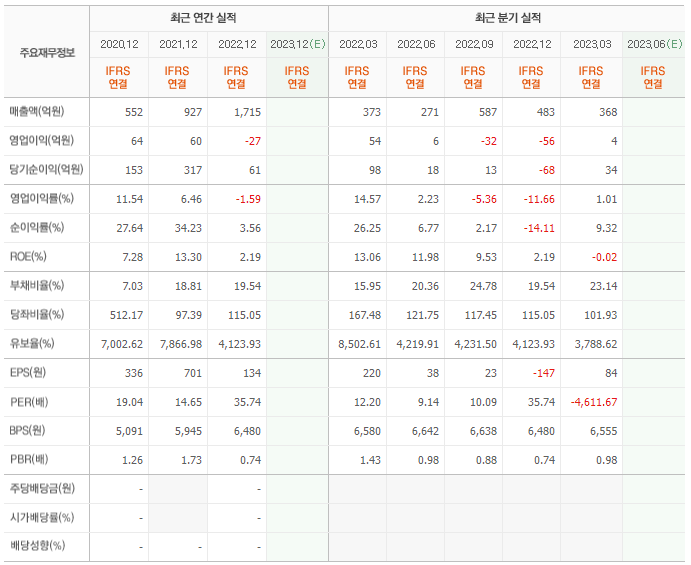Image resolution: width=691 pixels, height=565 pixels.
Task: Select the 주요재무정보 header cell
Action: tap(47, 53)
